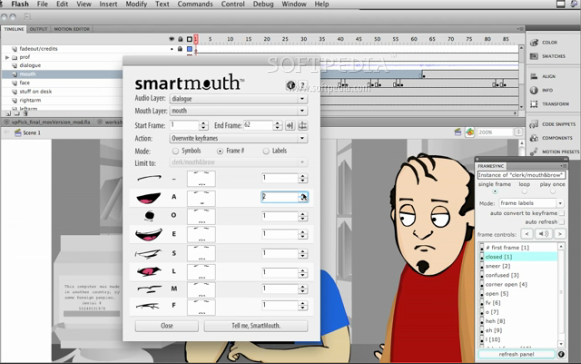This screenshot has height=364, width=581.
Task: Select the play once radio in FrameSync
Action: [x=552, y=192]
